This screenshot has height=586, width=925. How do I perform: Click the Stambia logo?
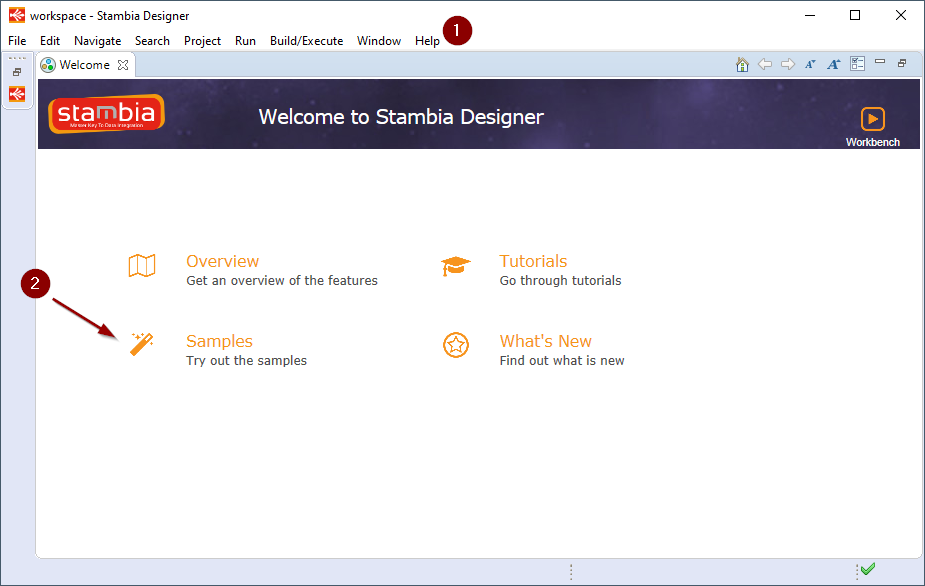tap(106, 114)
